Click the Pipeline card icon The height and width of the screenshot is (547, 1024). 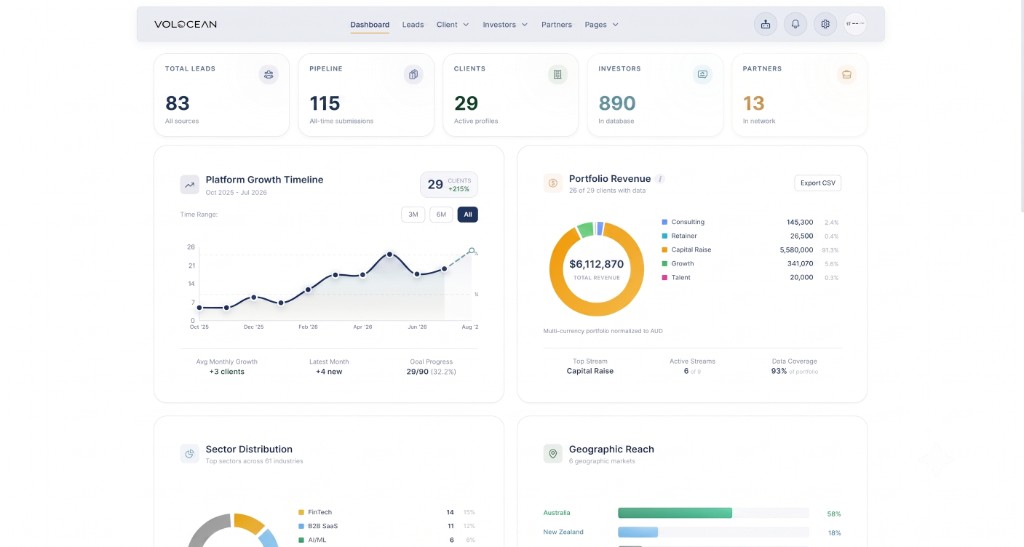(x=413, y=74)
